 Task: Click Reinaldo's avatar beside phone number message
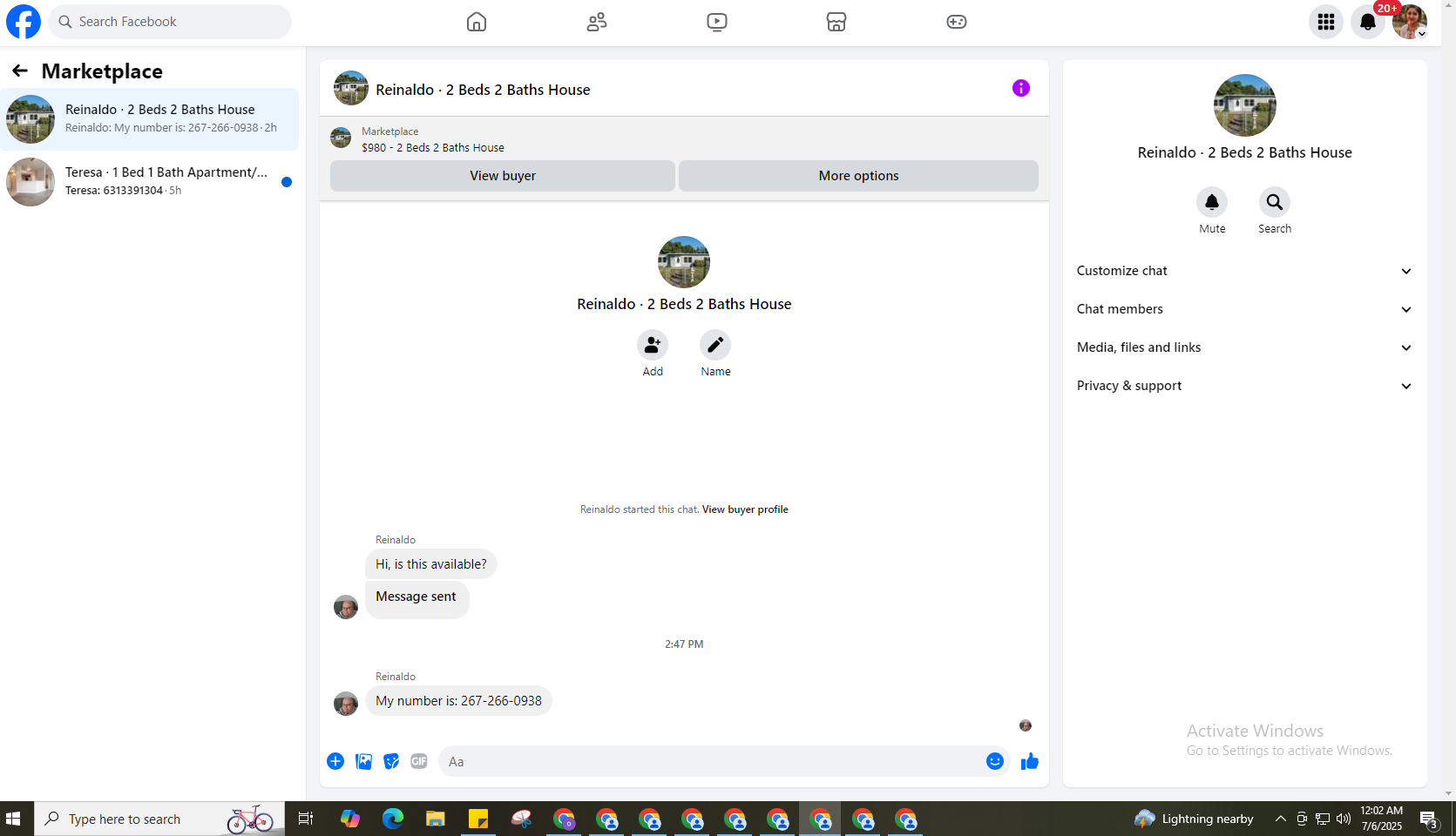(346, 704)
